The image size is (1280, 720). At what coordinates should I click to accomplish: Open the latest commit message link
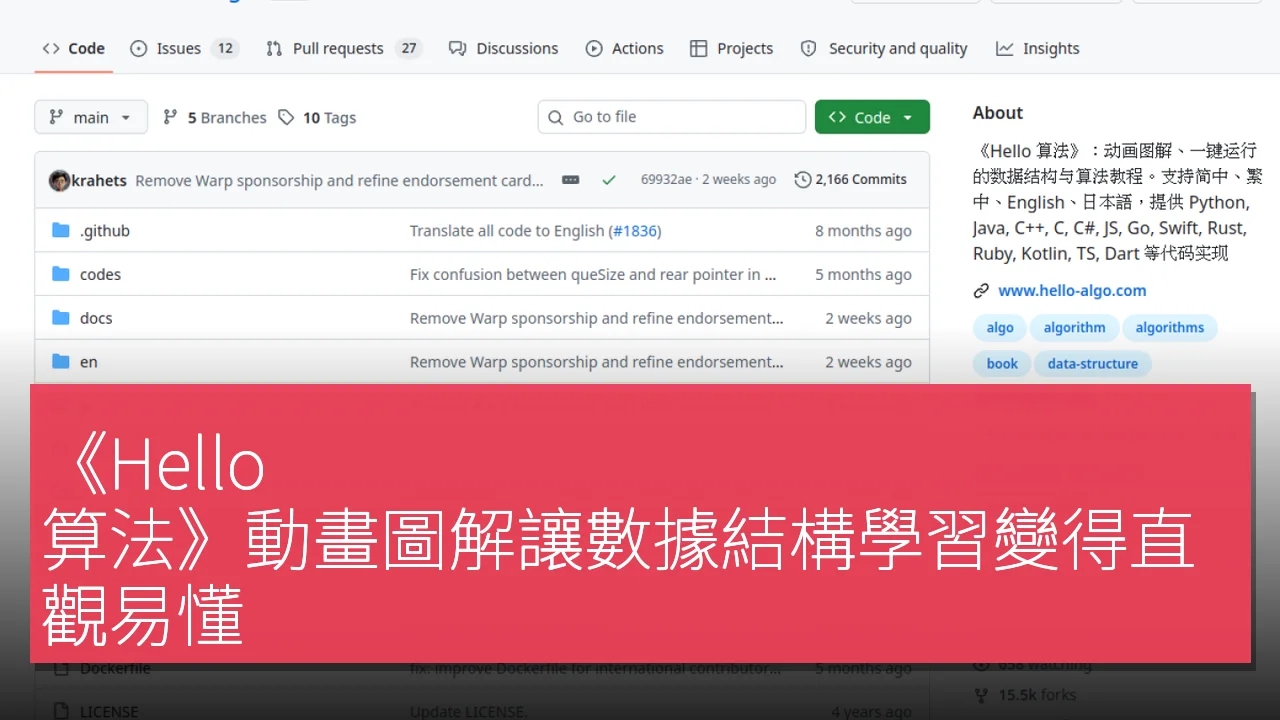tap(339, 180)
